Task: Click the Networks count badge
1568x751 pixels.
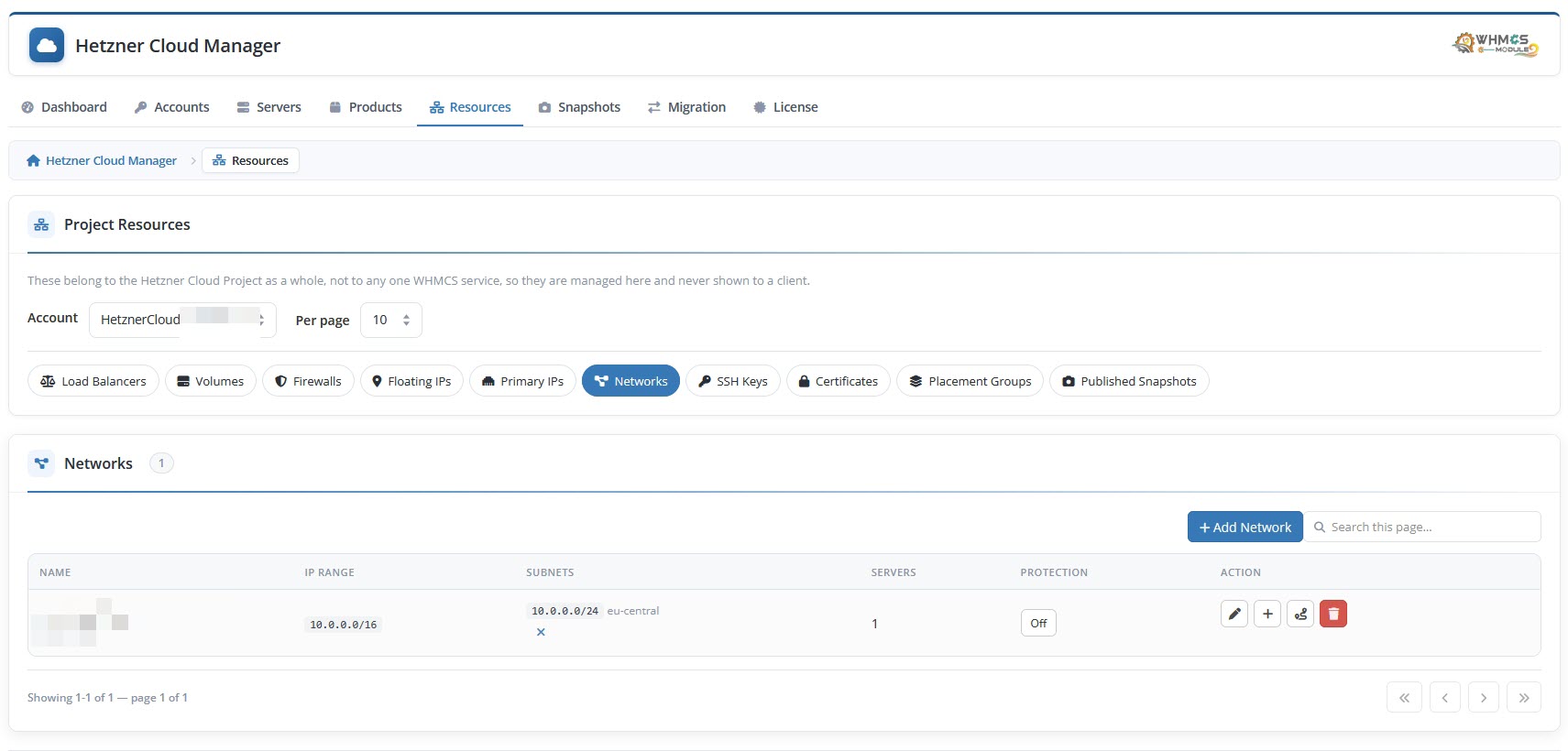Action: tap(161, 463)
